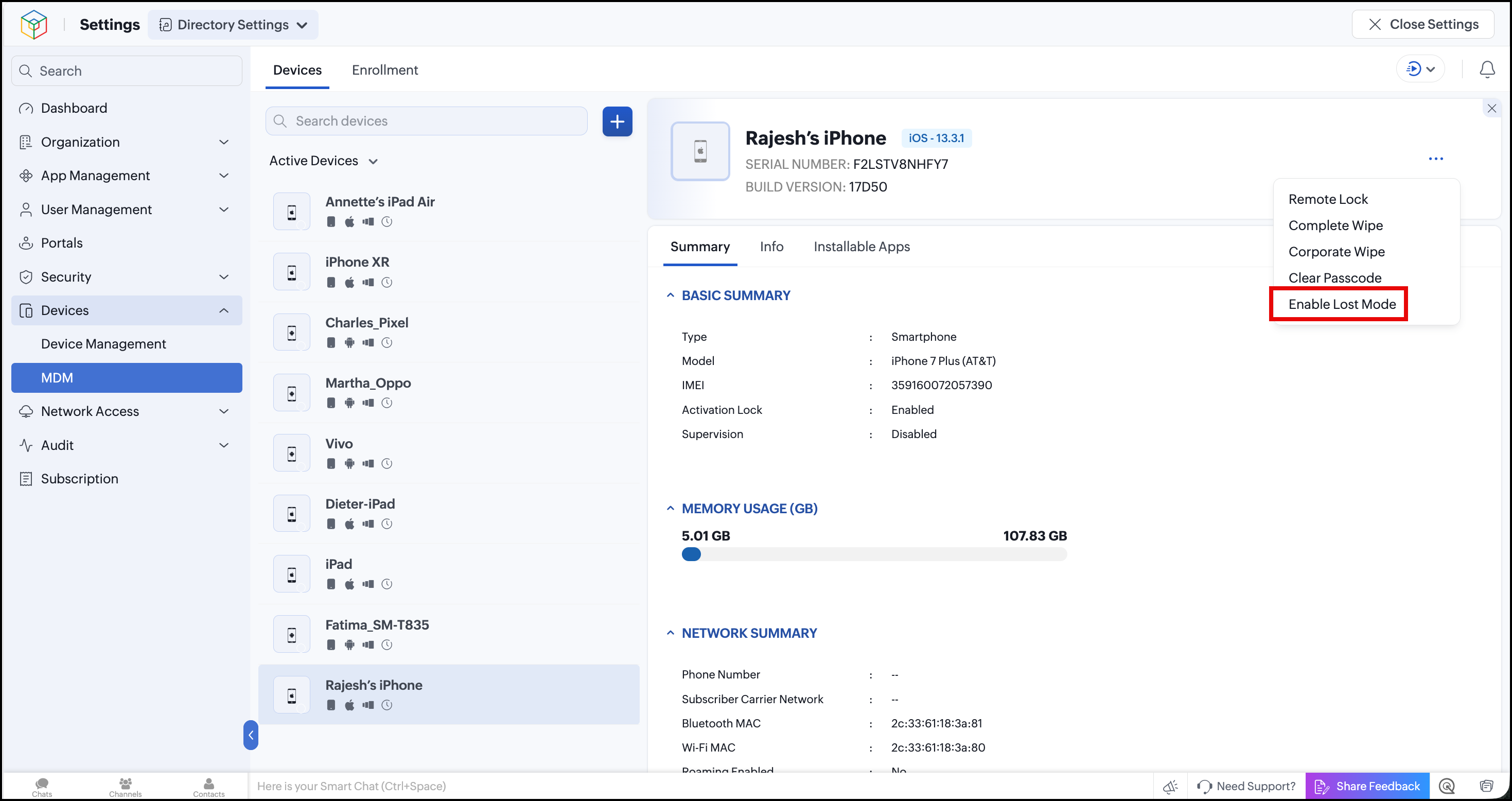
Task: Click the memory usage progress bar
Action: pyautogui.click(x=874, y=554)
